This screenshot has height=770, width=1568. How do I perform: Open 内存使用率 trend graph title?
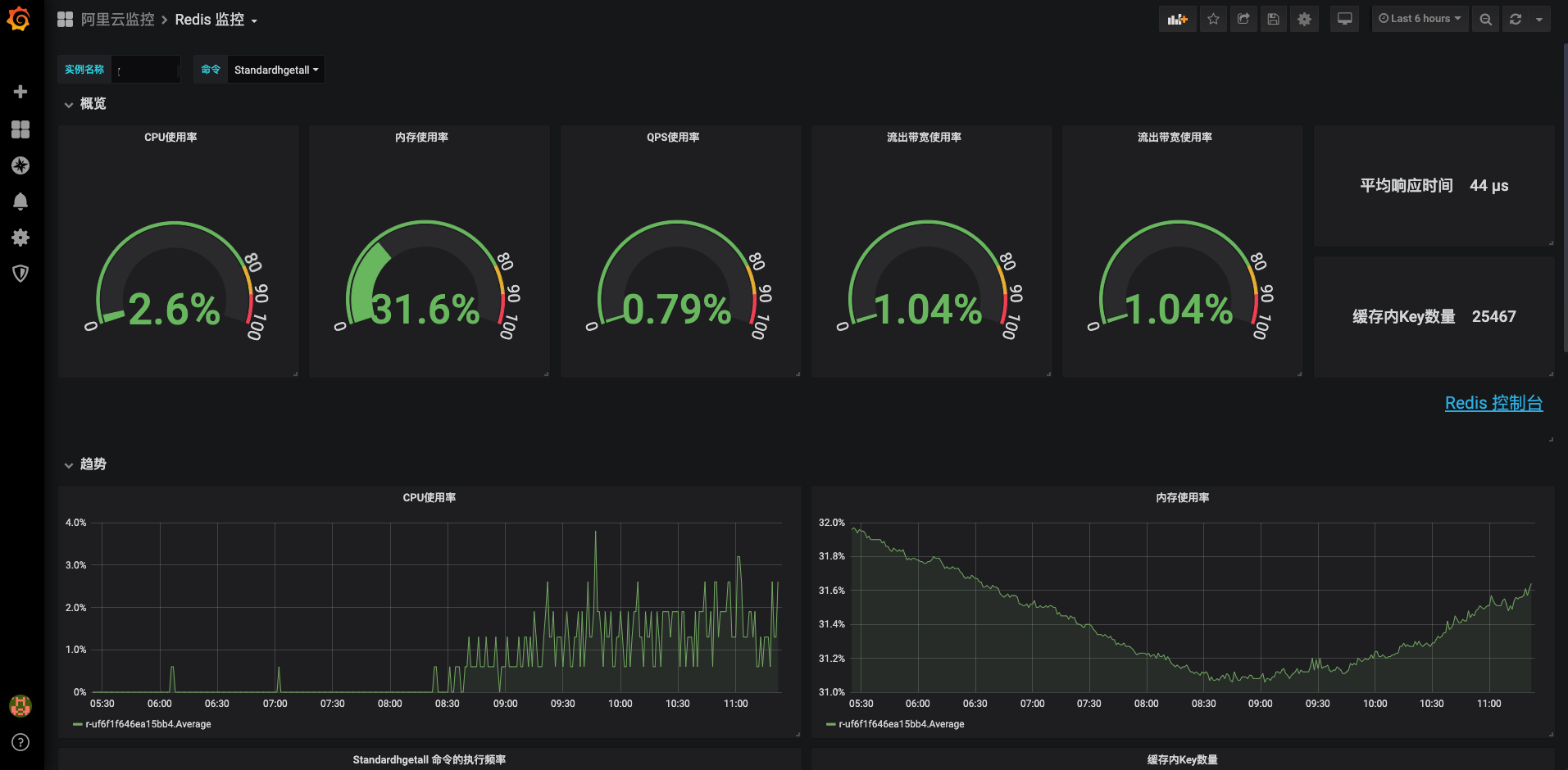click(x=1183, y=498)
